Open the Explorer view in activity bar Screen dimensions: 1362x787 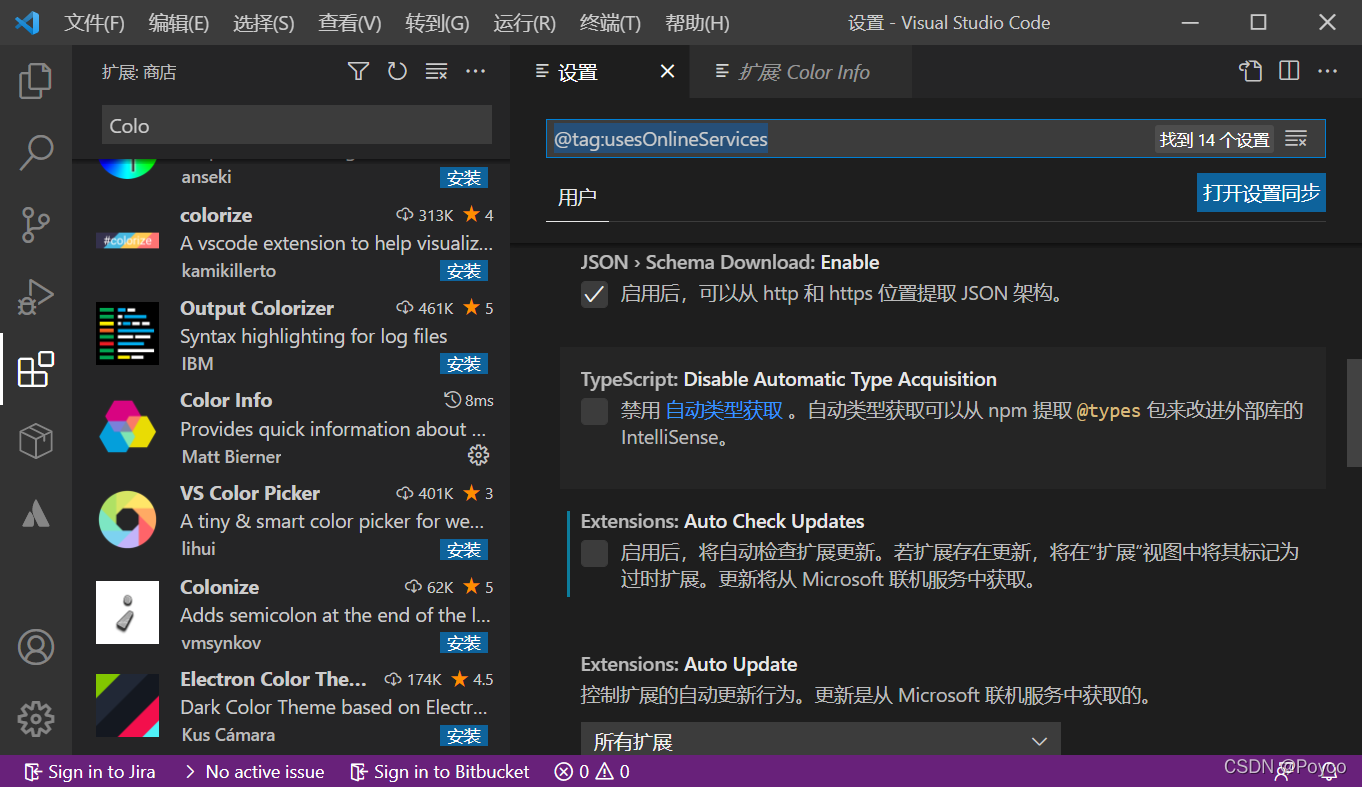[36, 81]
